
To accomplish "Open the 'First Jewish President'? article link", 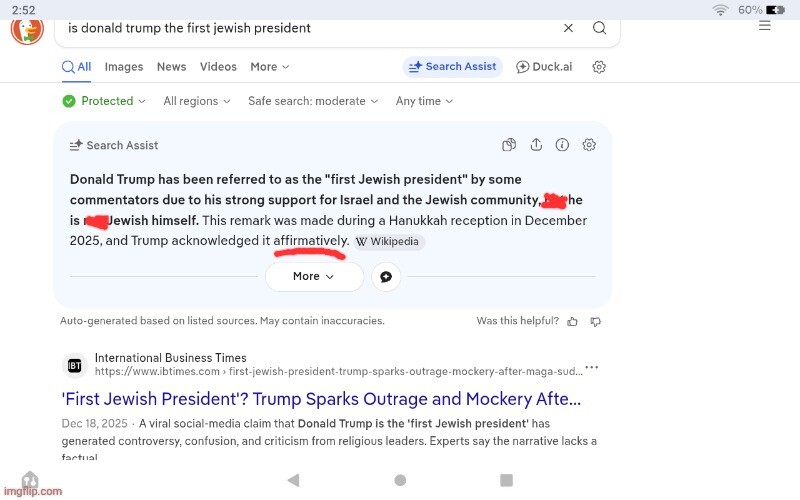I will (x=321, y=399).
